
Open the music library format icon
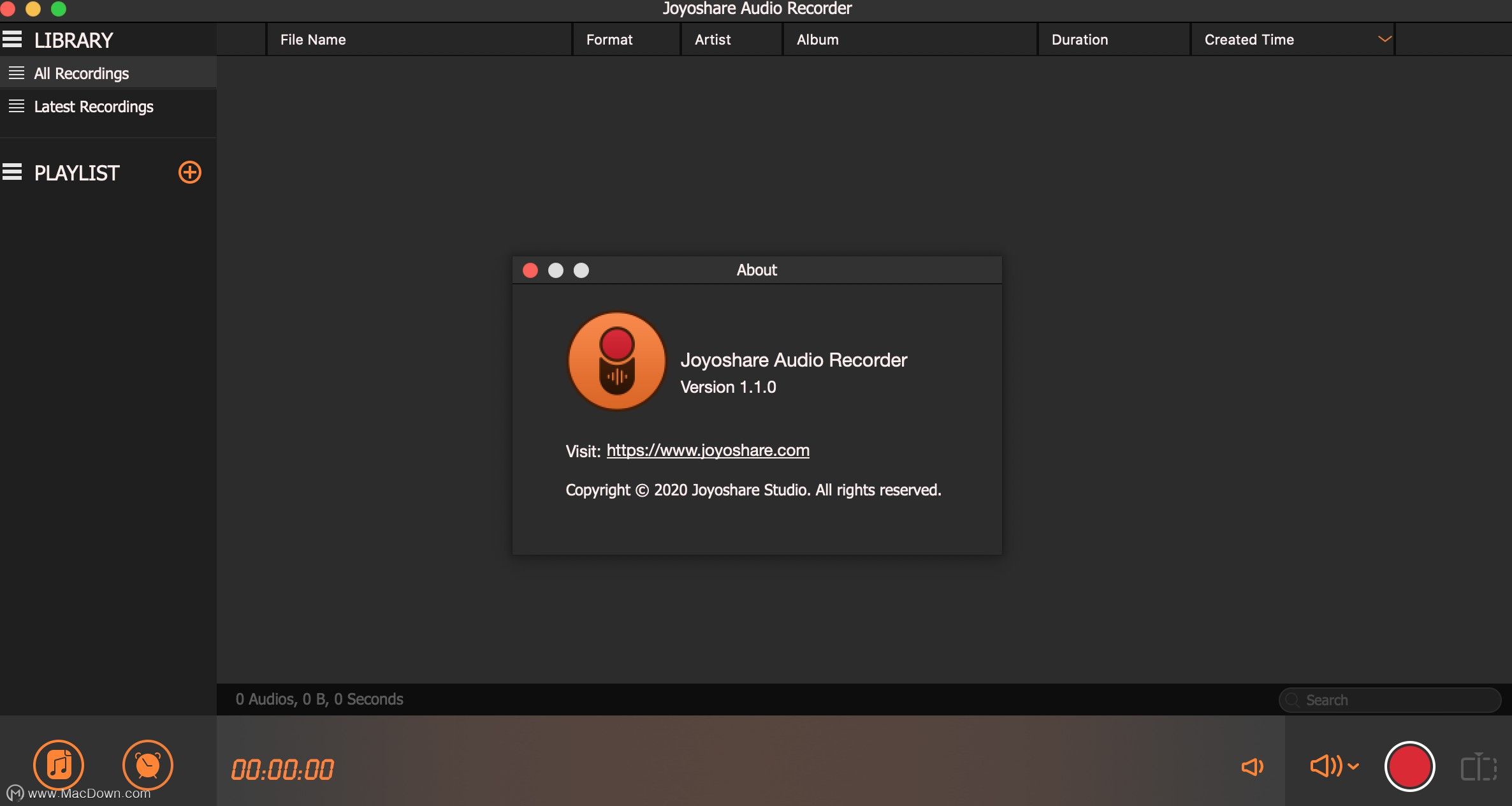coord(59,765)
